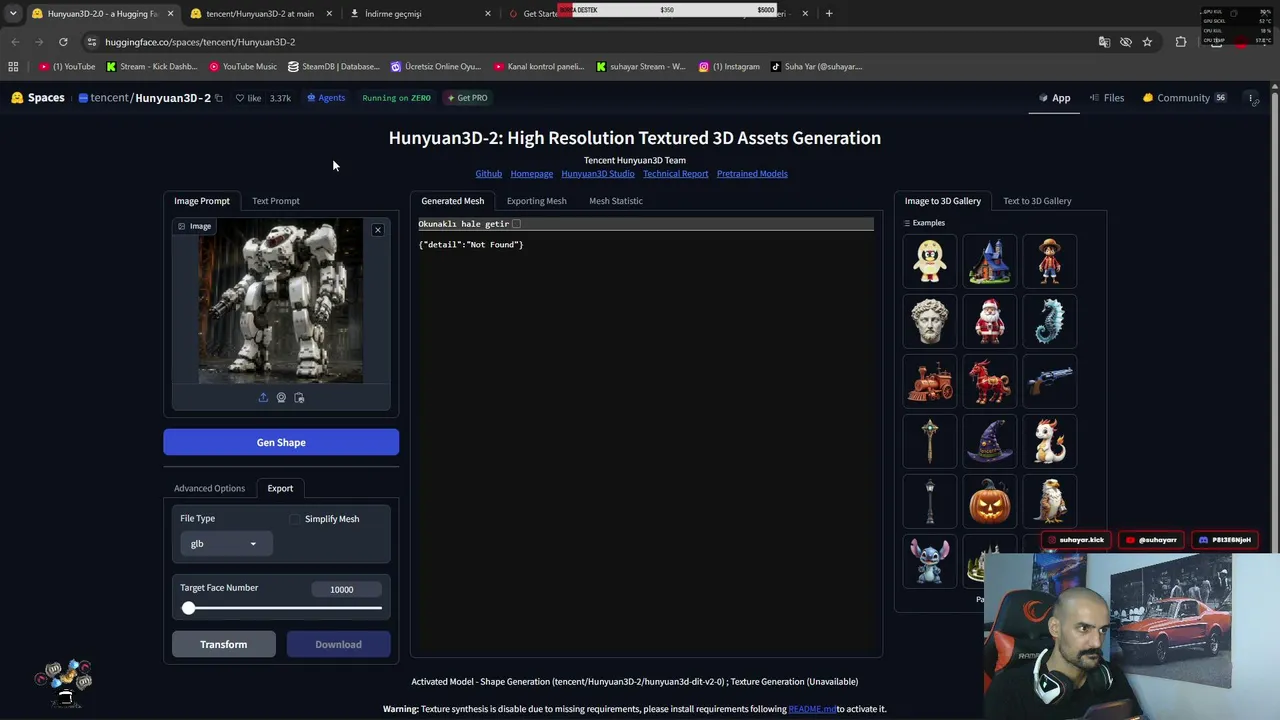Open the SteamDB Database bookmark
Image resolution: width=1280 pixels, height=720 pixels.
pos(334,67)
